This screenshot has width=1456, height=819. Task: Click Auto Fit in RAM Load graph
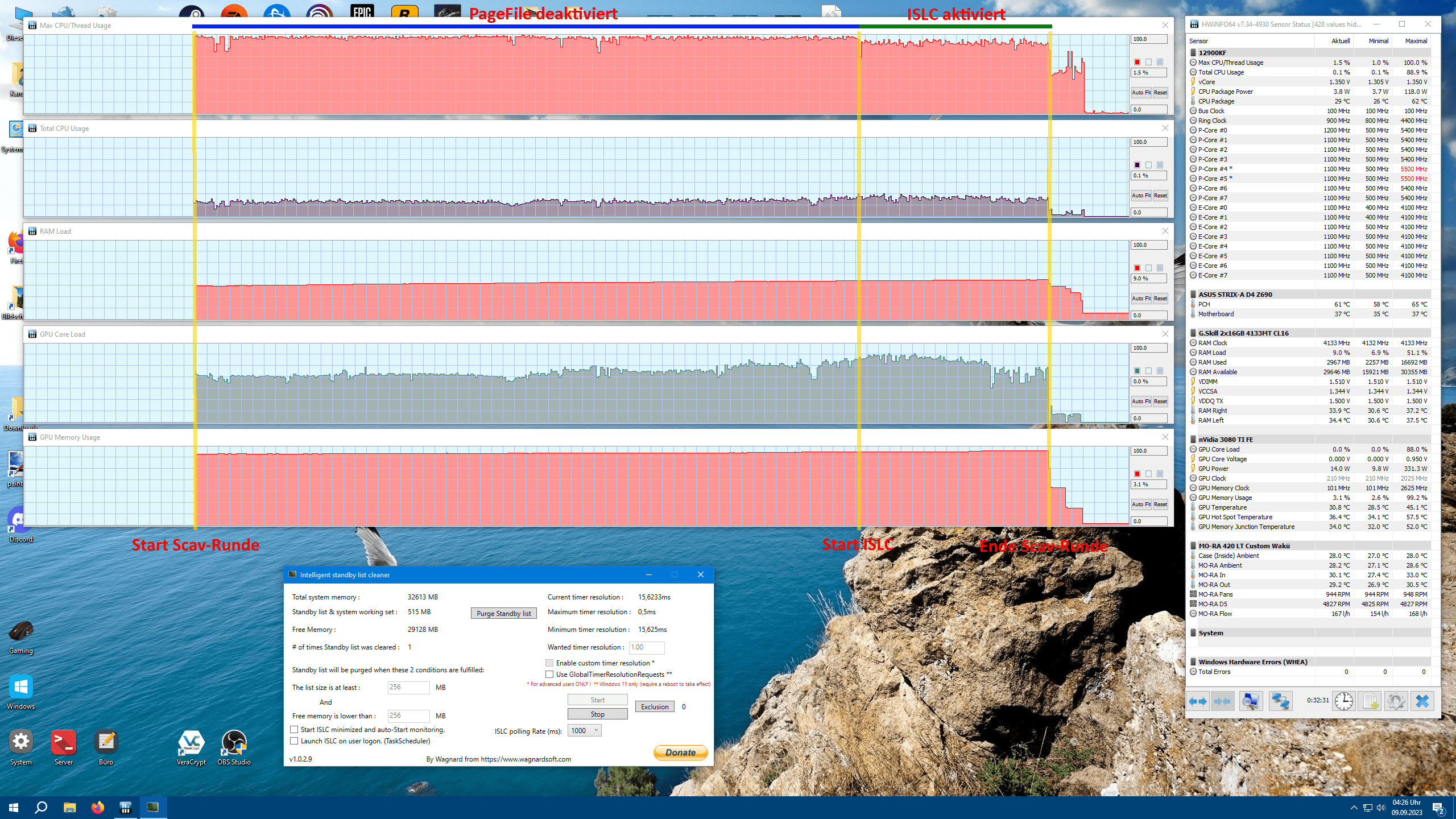click(x=1141, y=298)
